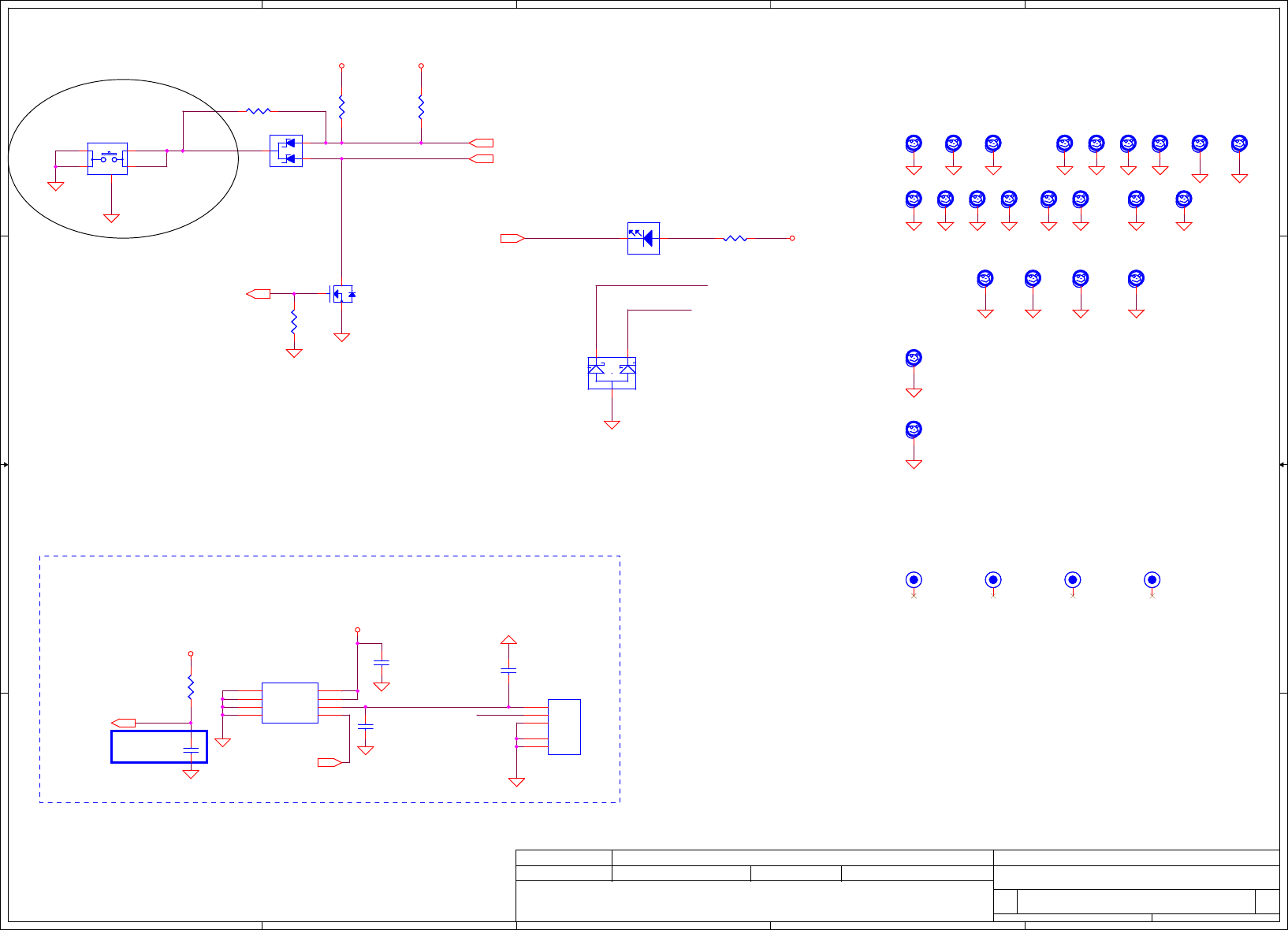Click the MOSFET source ground symbol
The image size is (1288, 930).
[x=341, y=337]
